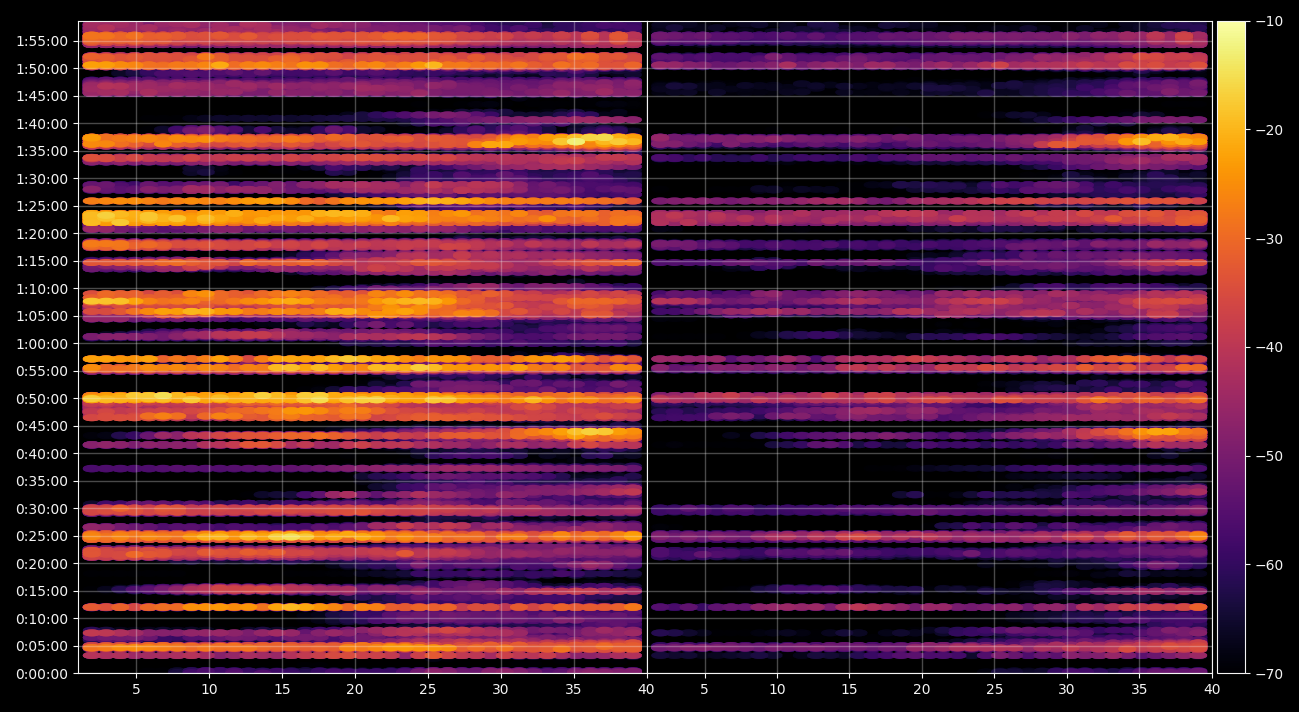The image size is (1299, 712).
Task: Click the 1:15:00 y-axis tick label
Action: [x=42, y=261]
